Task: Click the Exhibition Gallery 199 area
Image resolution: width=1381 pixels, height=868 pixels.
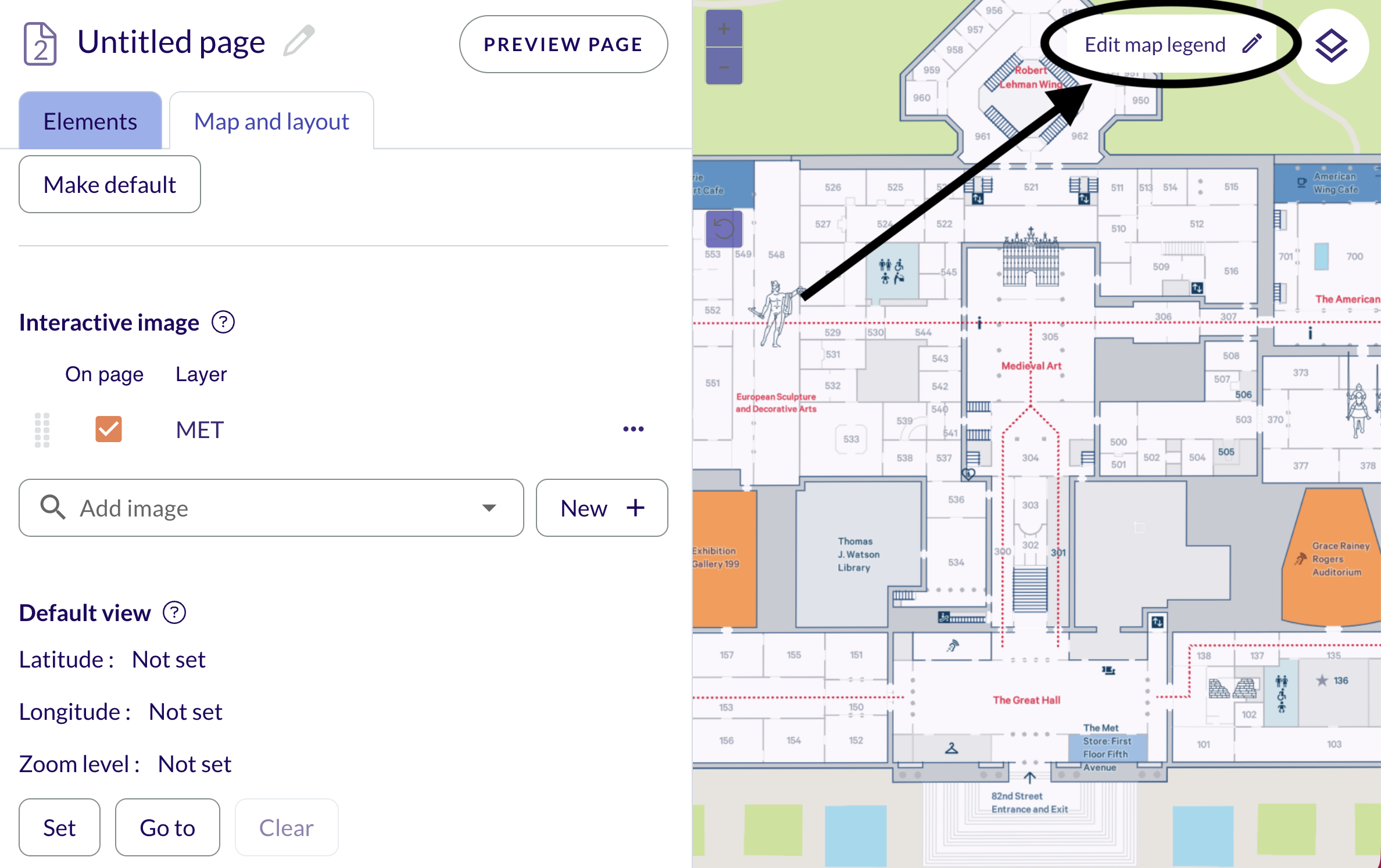Action: click(x=724, y=558)
